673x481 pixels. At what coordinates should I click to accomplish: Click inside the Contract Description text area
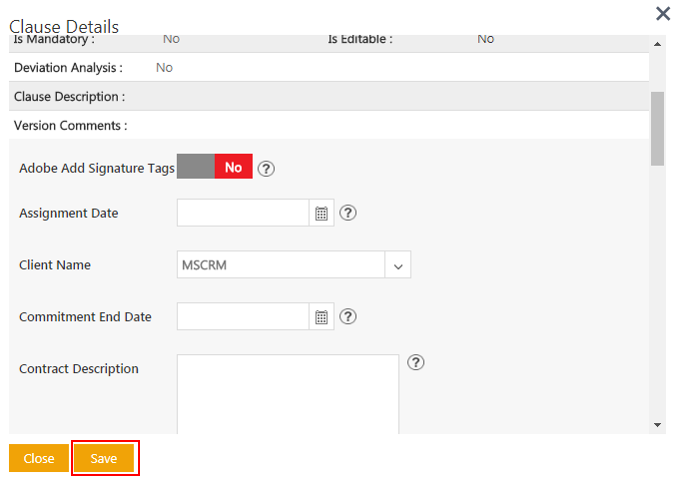tap(288, 393)
